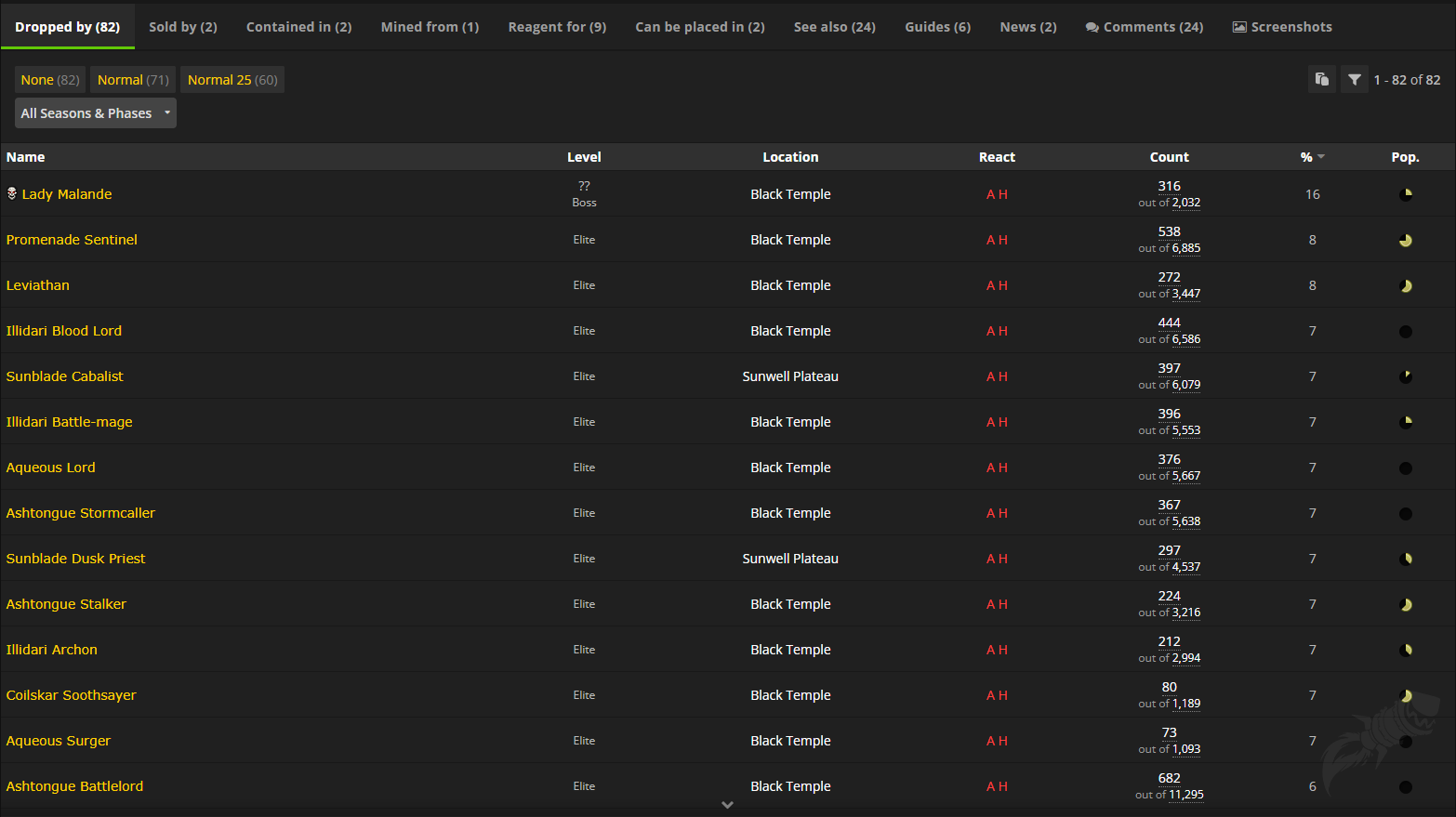This screenshot has height=817, width=1456.
Task: Sort by the Name column header
Action: point(26,157)
